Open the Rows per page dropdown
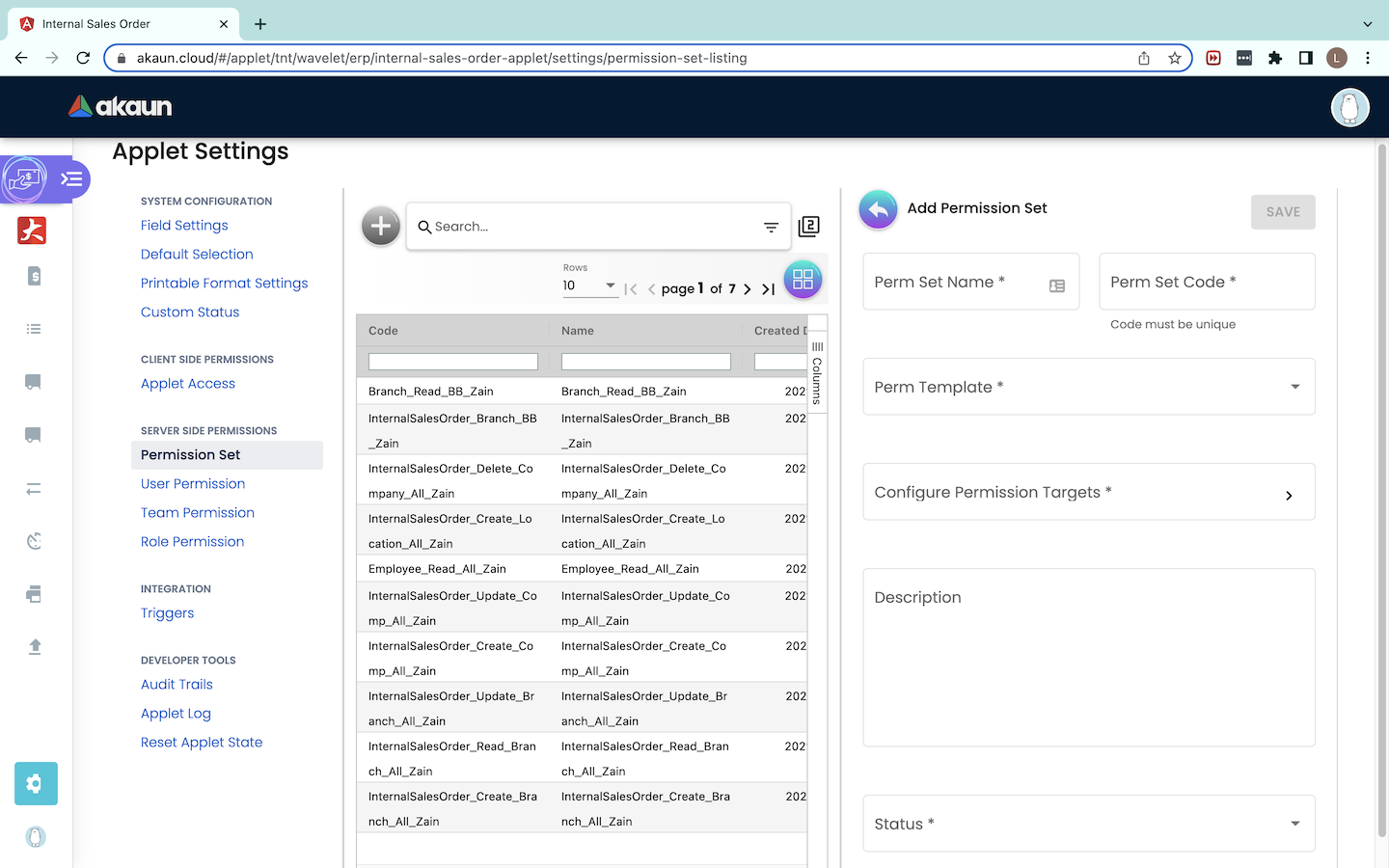Image resolution: width=1389 pixels, height=868 pixels. [x=590, y=285]
